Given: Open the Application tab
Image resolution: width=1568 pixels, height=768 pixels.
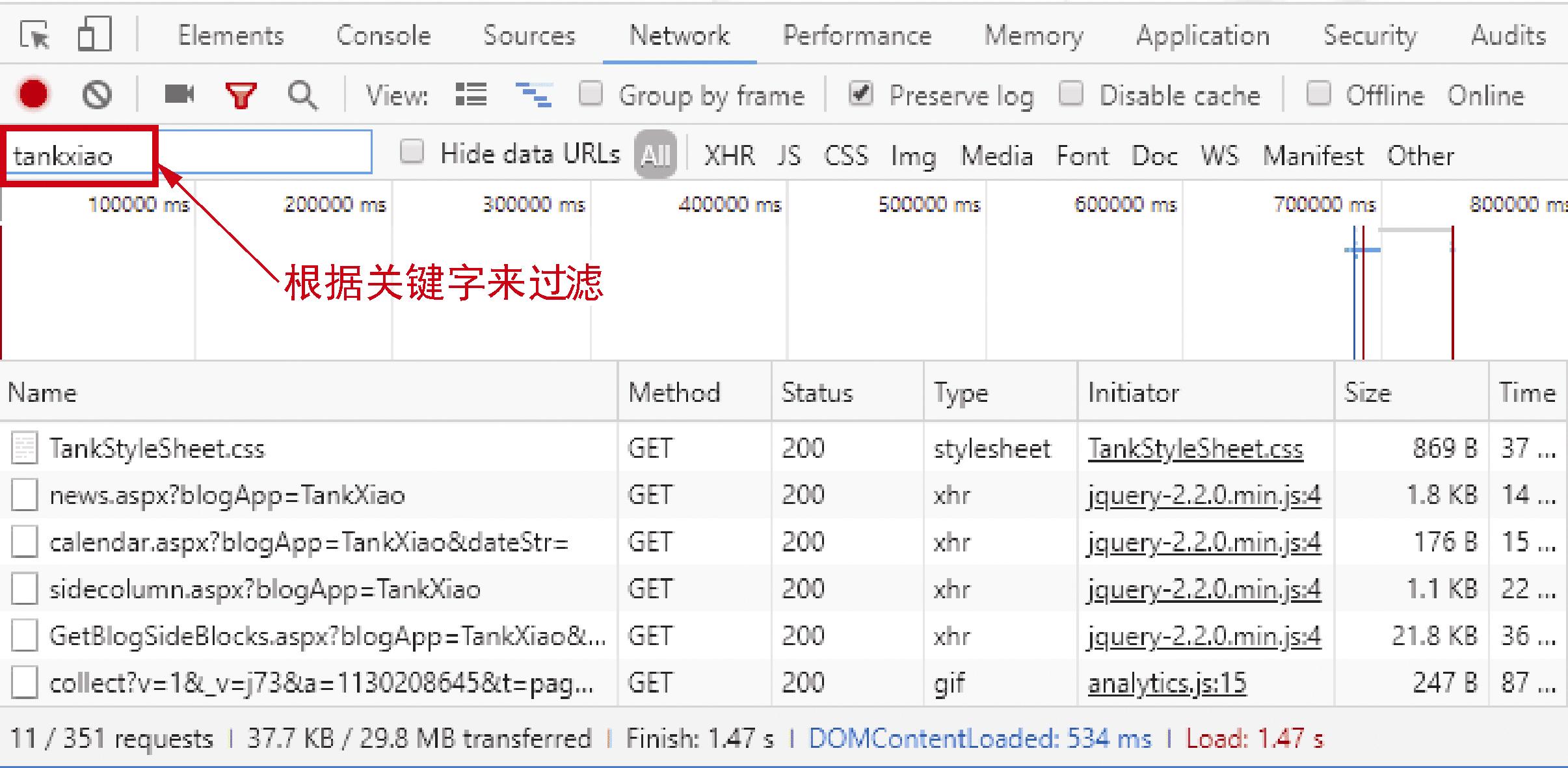Looking at the screenshot, I should point(1203,36).
